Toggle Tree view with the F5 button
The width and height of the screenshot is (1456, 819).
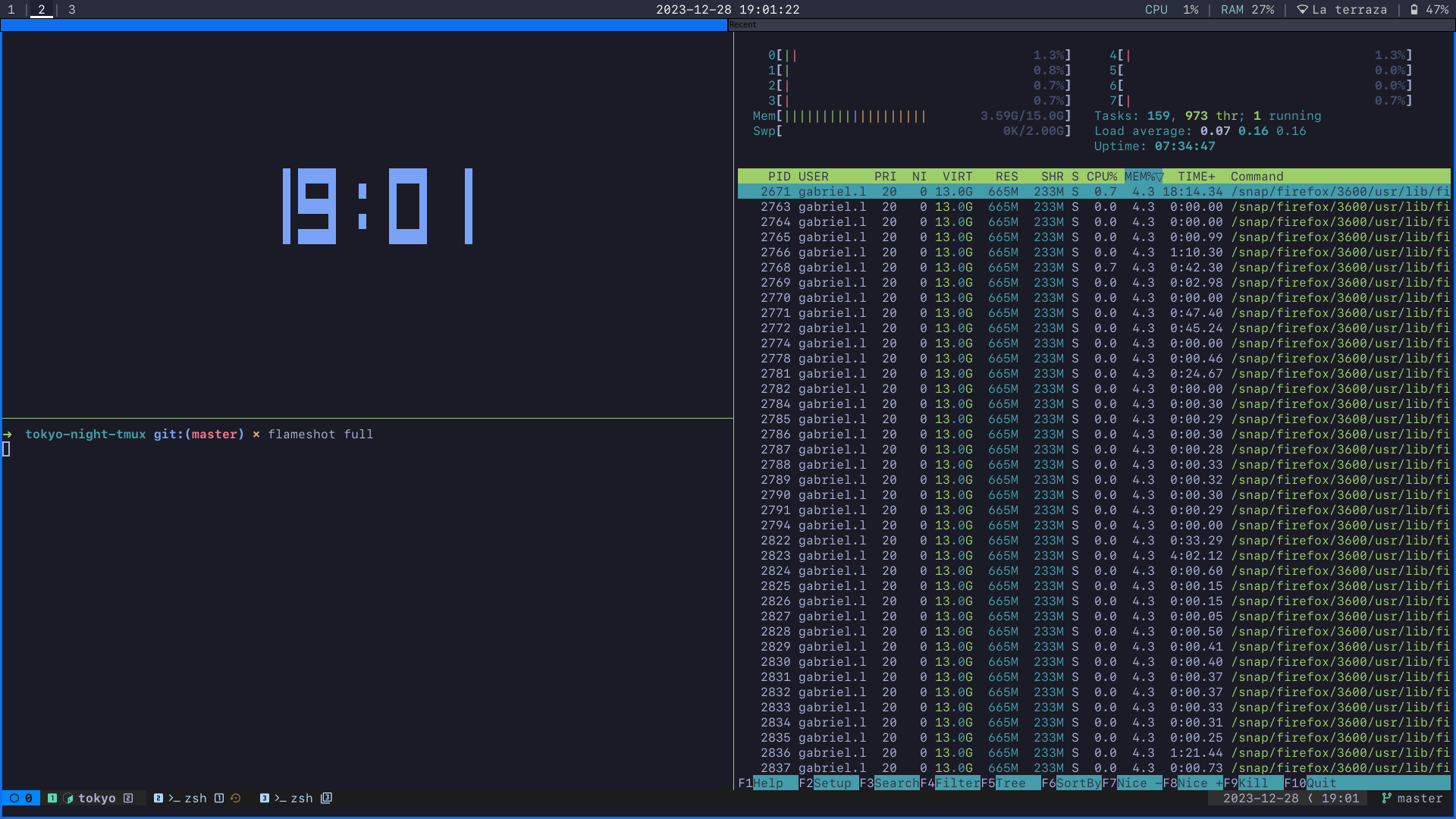point(1010,783)
